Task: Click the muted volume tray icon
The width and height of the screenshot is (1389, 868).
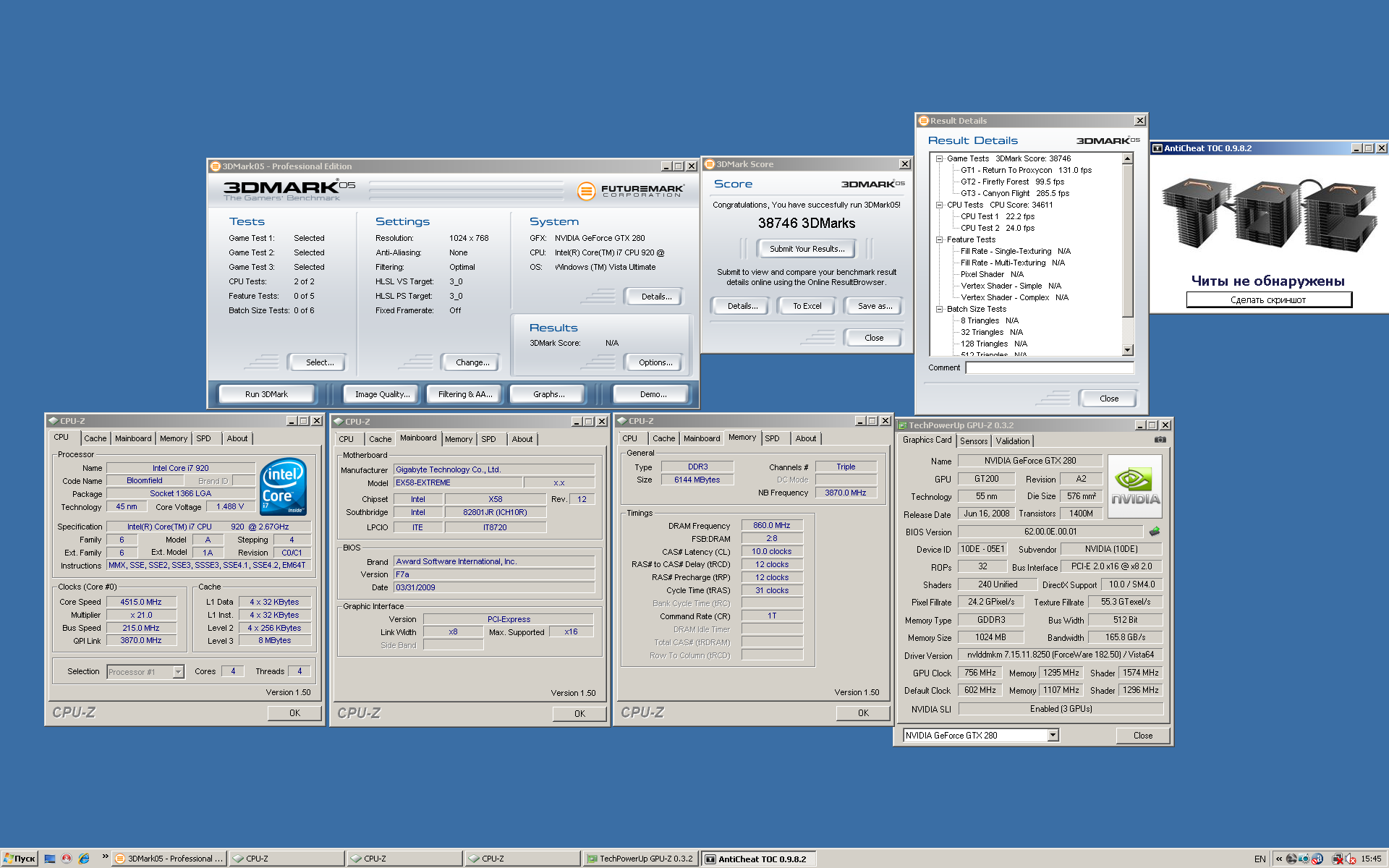Action: click(x=1350, y=859)
